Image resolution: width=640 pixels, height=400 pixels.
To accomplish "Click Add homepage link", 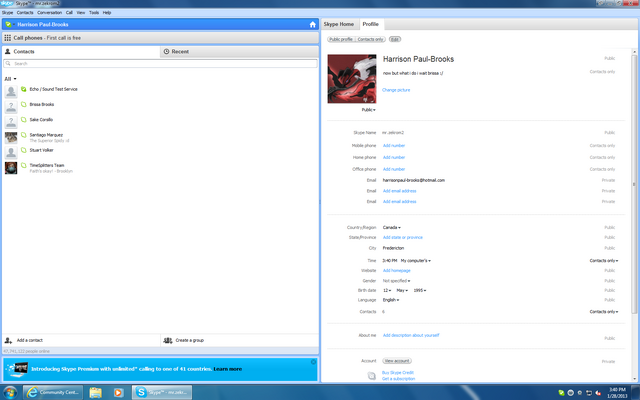I will coord(396,270).
